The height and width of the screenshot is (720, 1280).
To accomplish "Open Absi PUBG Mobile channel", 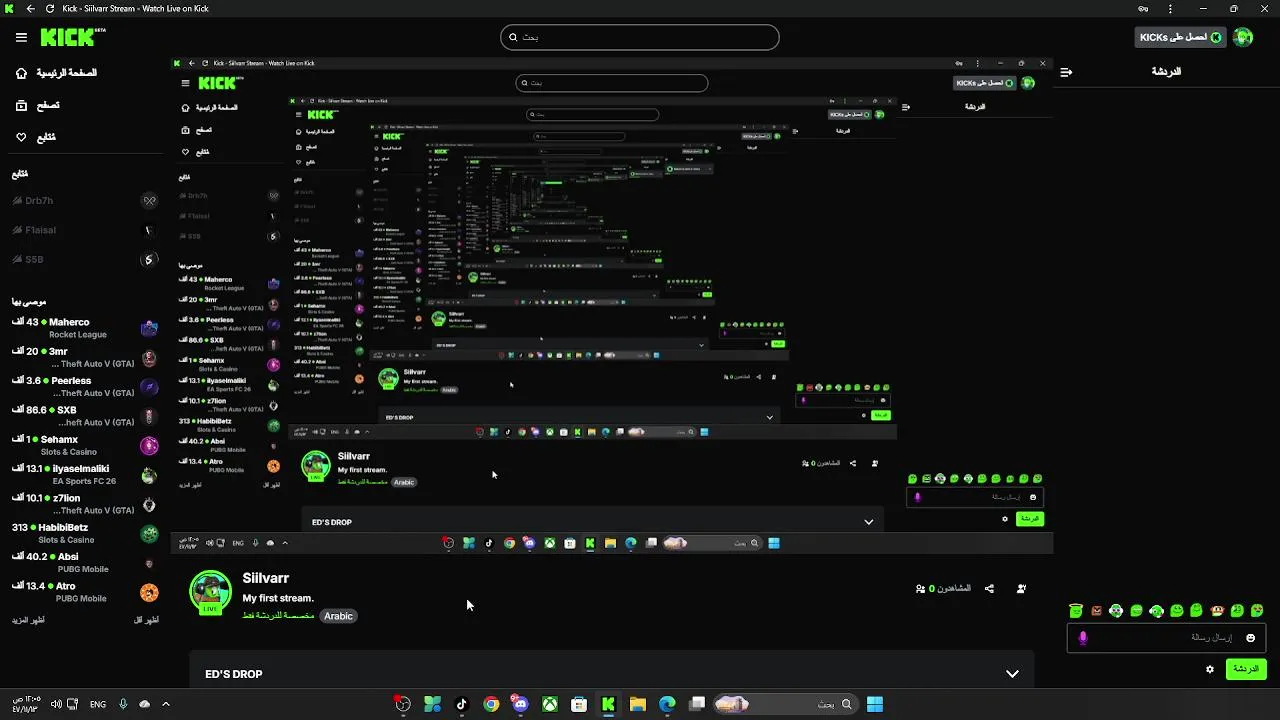I will [84, 562].
